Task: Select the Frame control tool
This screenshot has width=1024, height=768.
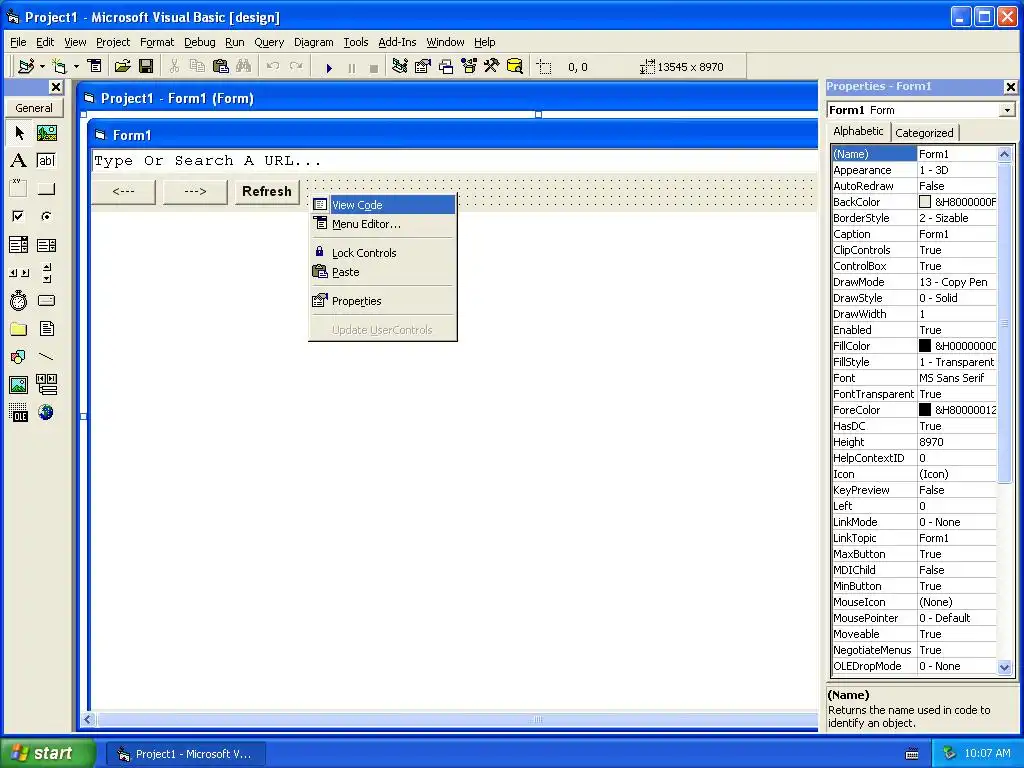Action: click(19, 189)
